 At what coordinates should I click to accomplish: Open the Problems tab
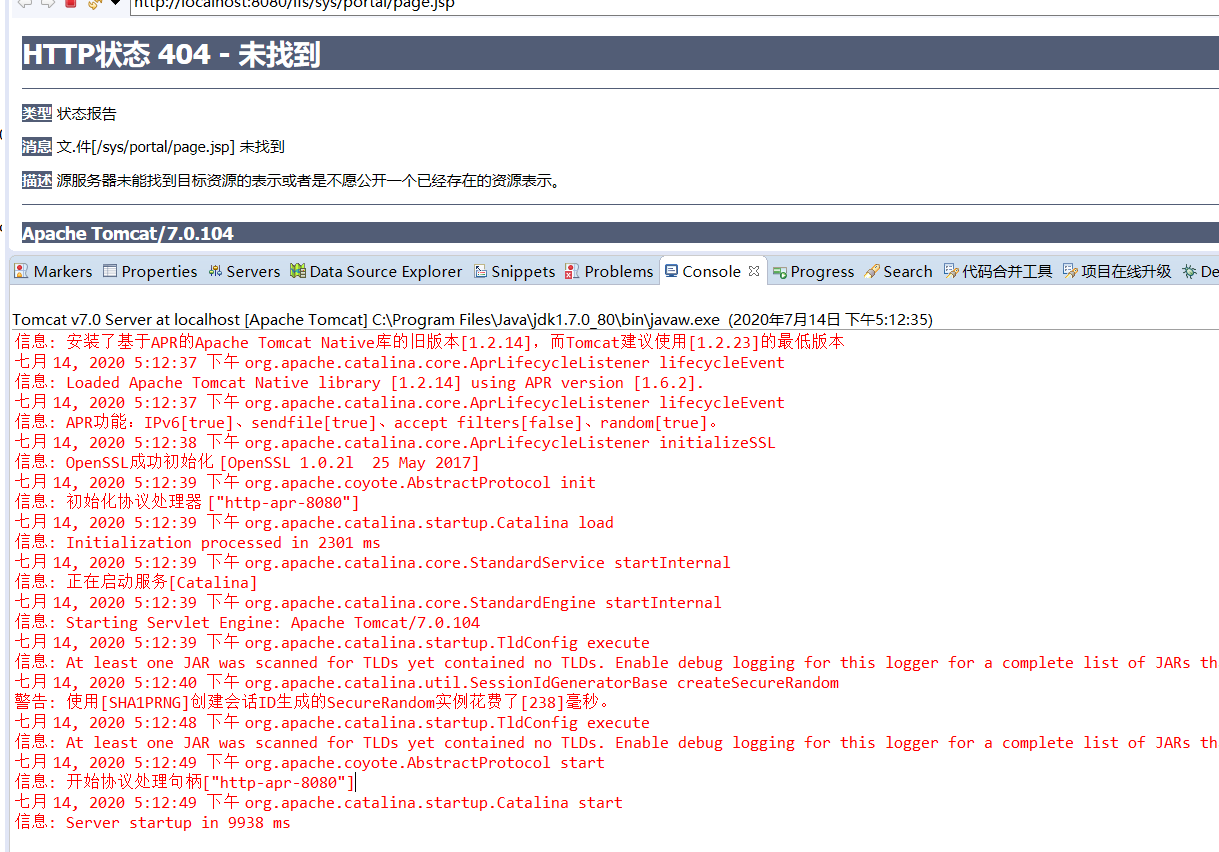609,271
